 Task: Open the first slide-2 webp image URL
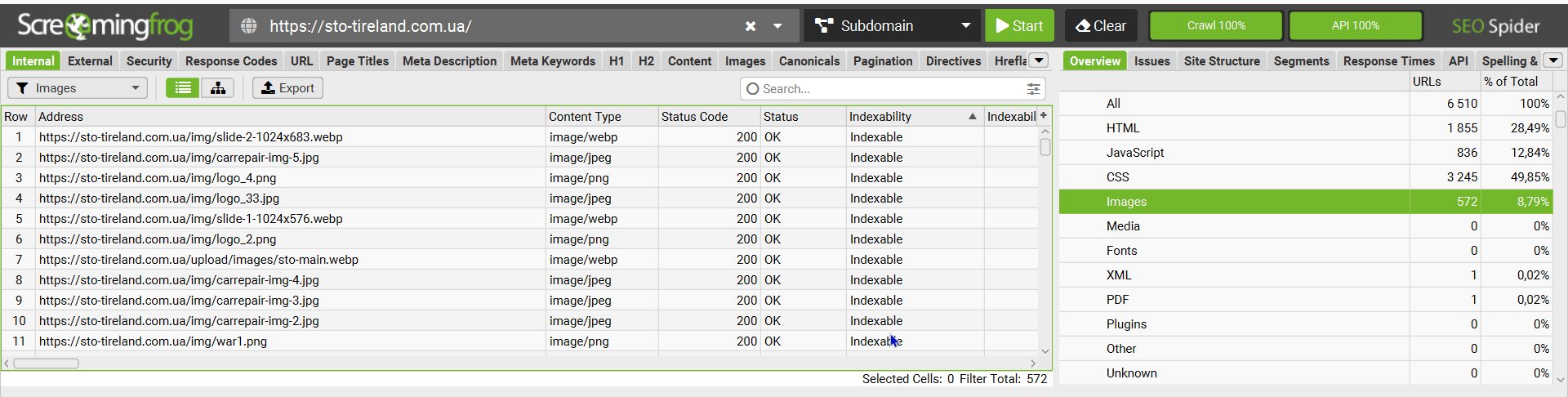pyautogui.click(x=191, y=137)
